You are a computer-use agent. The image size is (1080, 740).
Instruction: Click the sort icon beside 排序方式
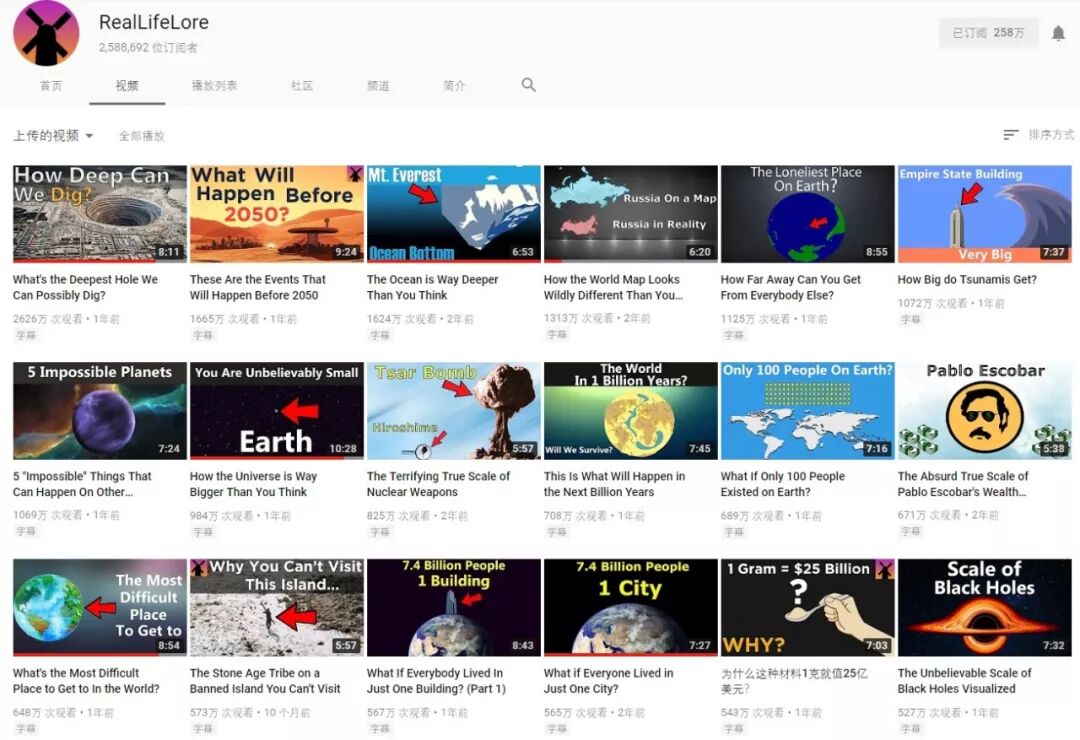click(x=1009, y=135)
